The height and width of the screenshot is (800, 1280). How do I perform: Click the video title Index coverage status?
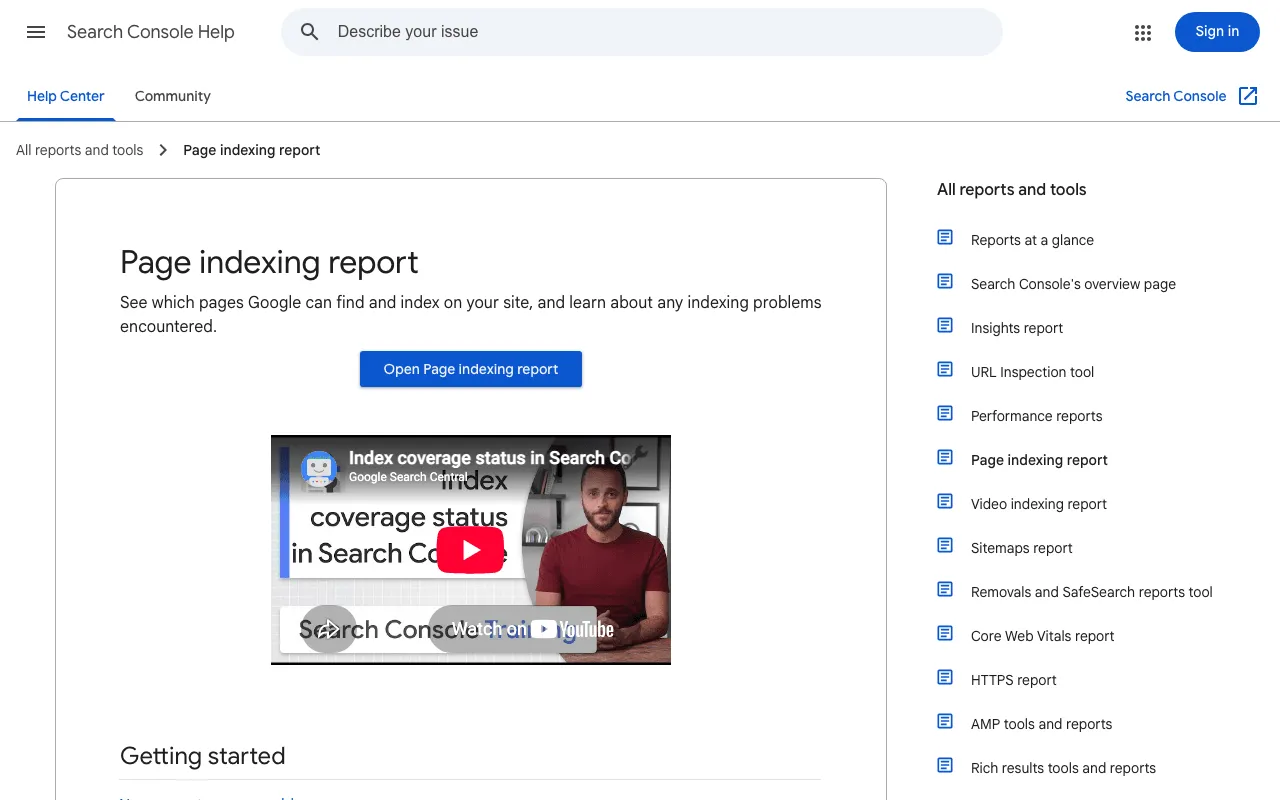pyautogui.click(x=491, y=458)
